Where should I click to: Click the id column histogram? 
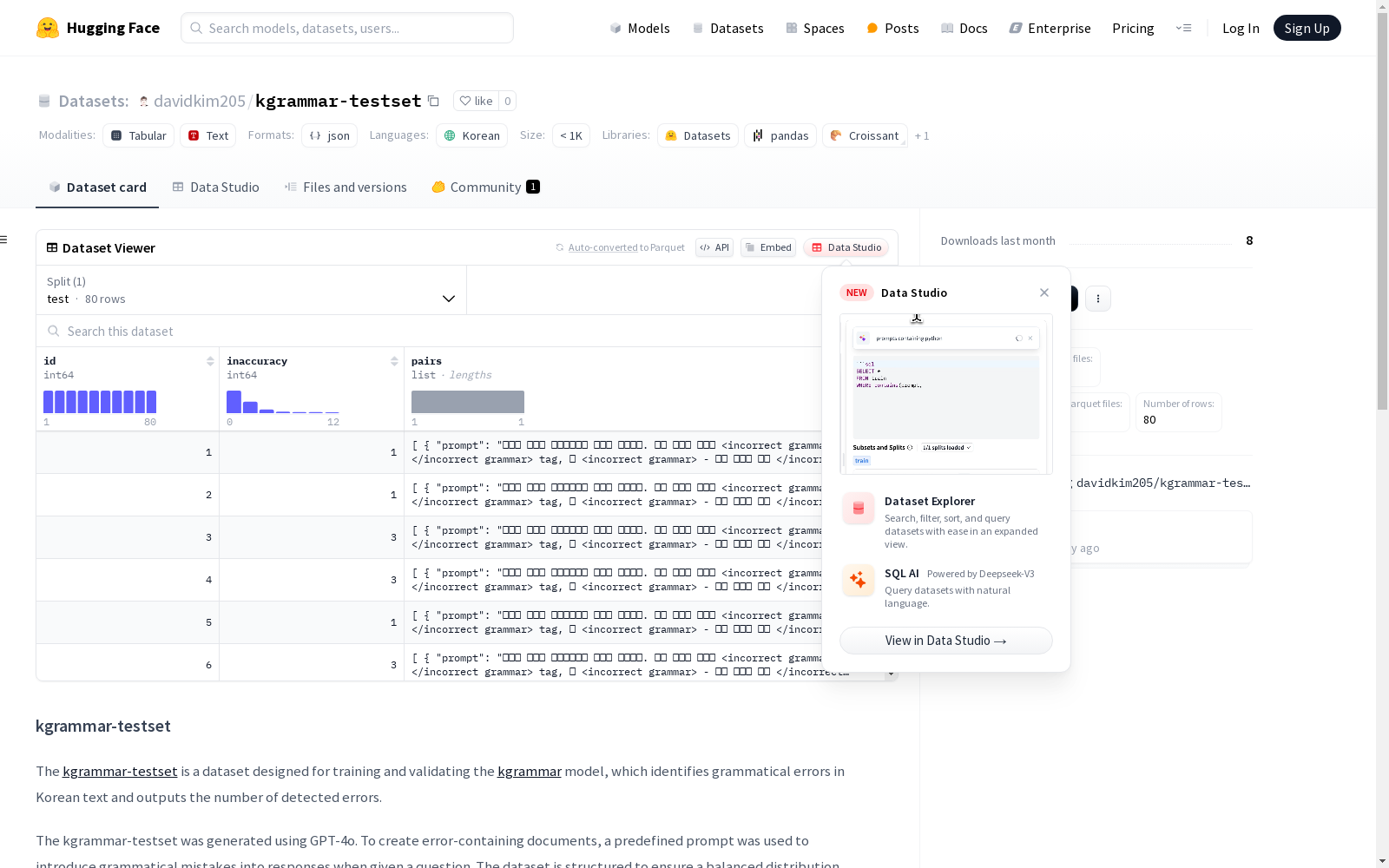tap(100, 402)
